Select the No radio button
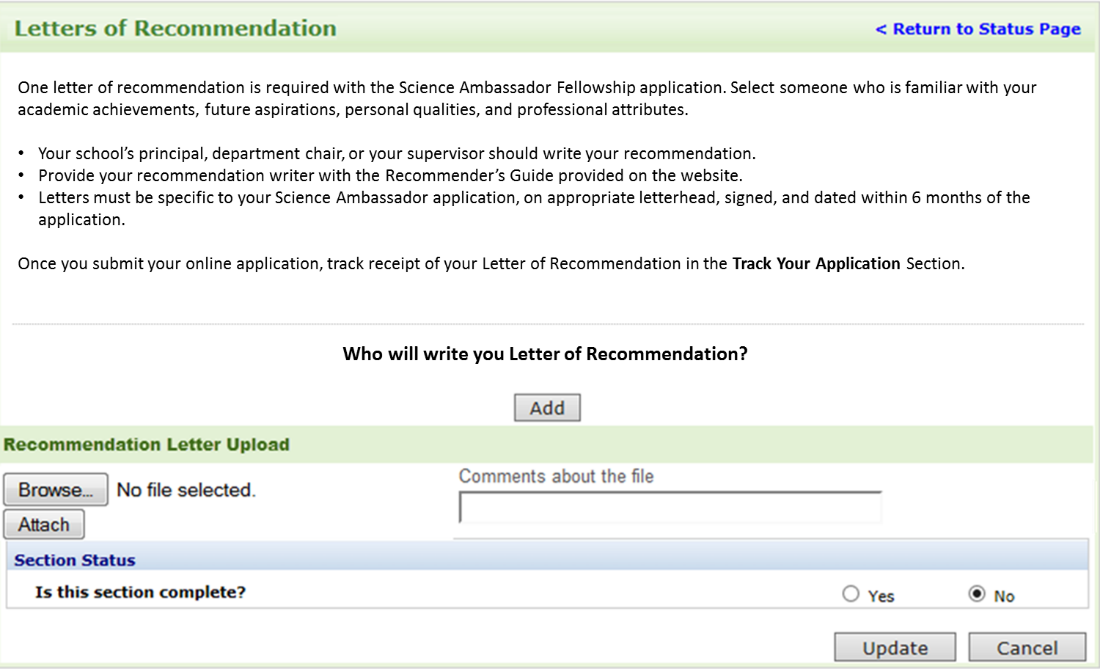 click(977, 594)
